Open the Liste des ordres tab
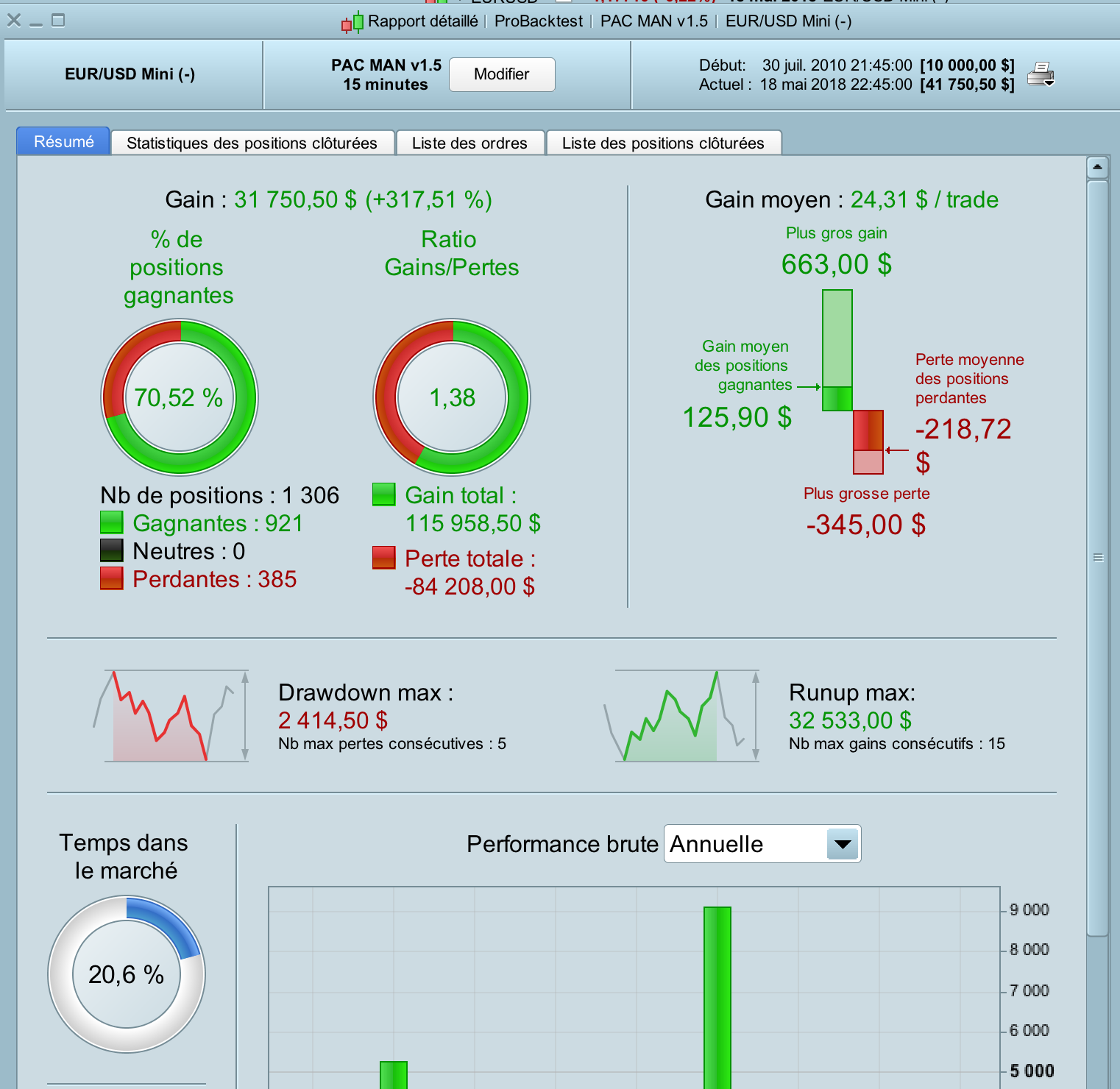This screenshot has height=1089, width=1120. pyautogui.click(x=470, y=143)
